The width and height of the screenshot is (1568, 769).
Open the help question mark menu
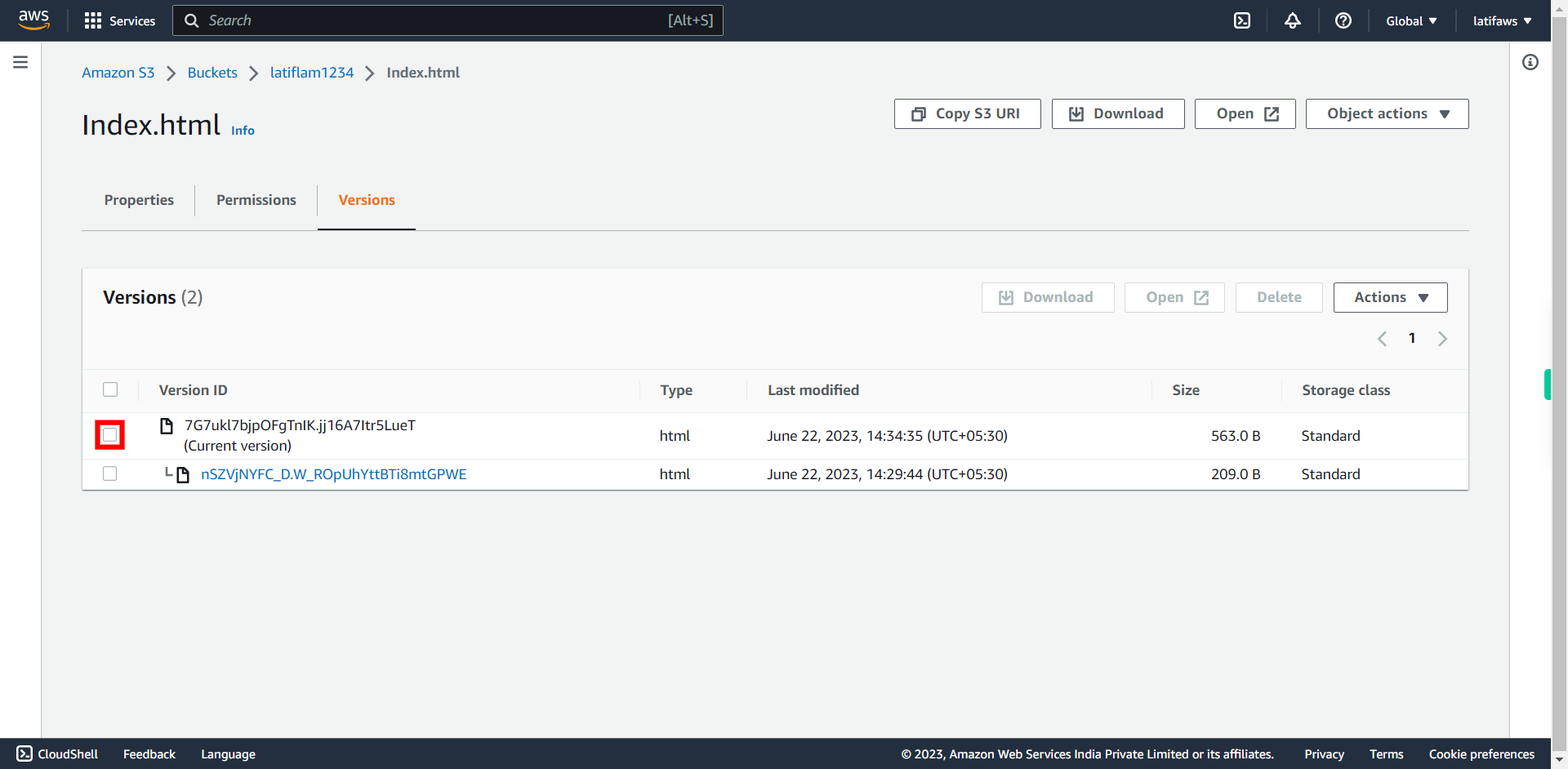click(1343, 20)
